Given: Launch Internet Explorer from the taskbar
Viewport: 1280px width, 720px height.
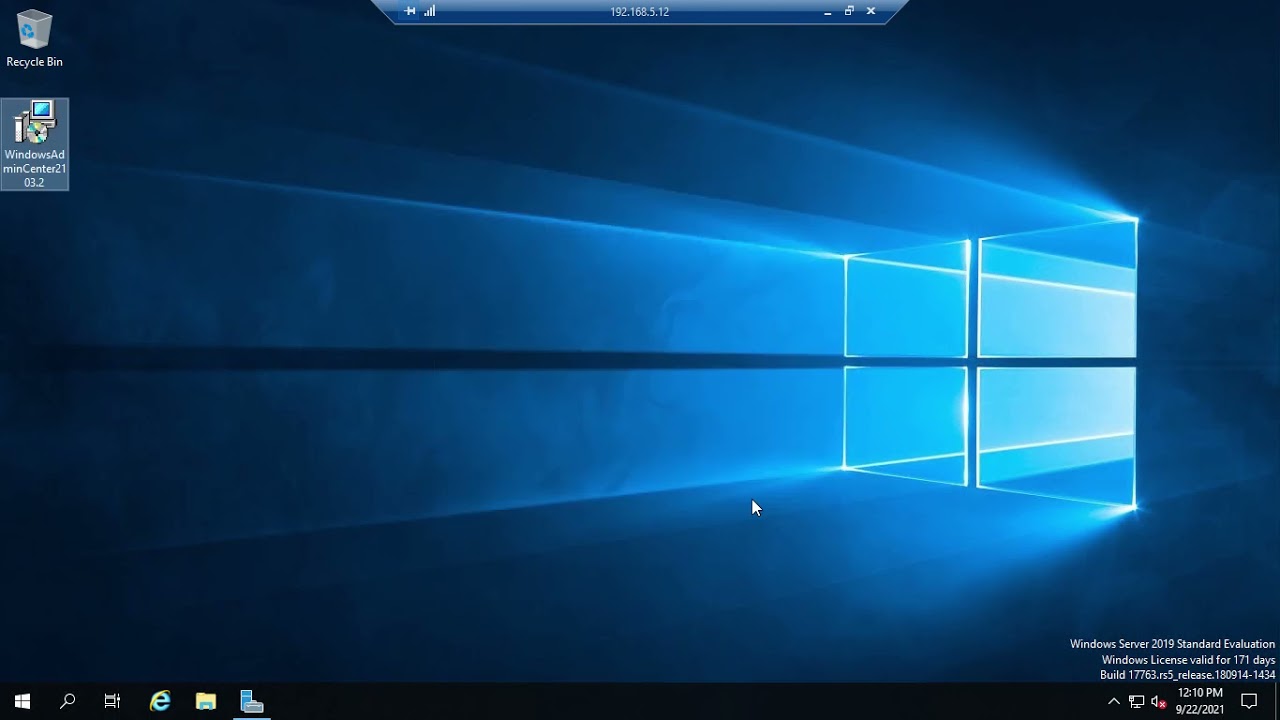Looking at the screenshot, I should [160, 701].
